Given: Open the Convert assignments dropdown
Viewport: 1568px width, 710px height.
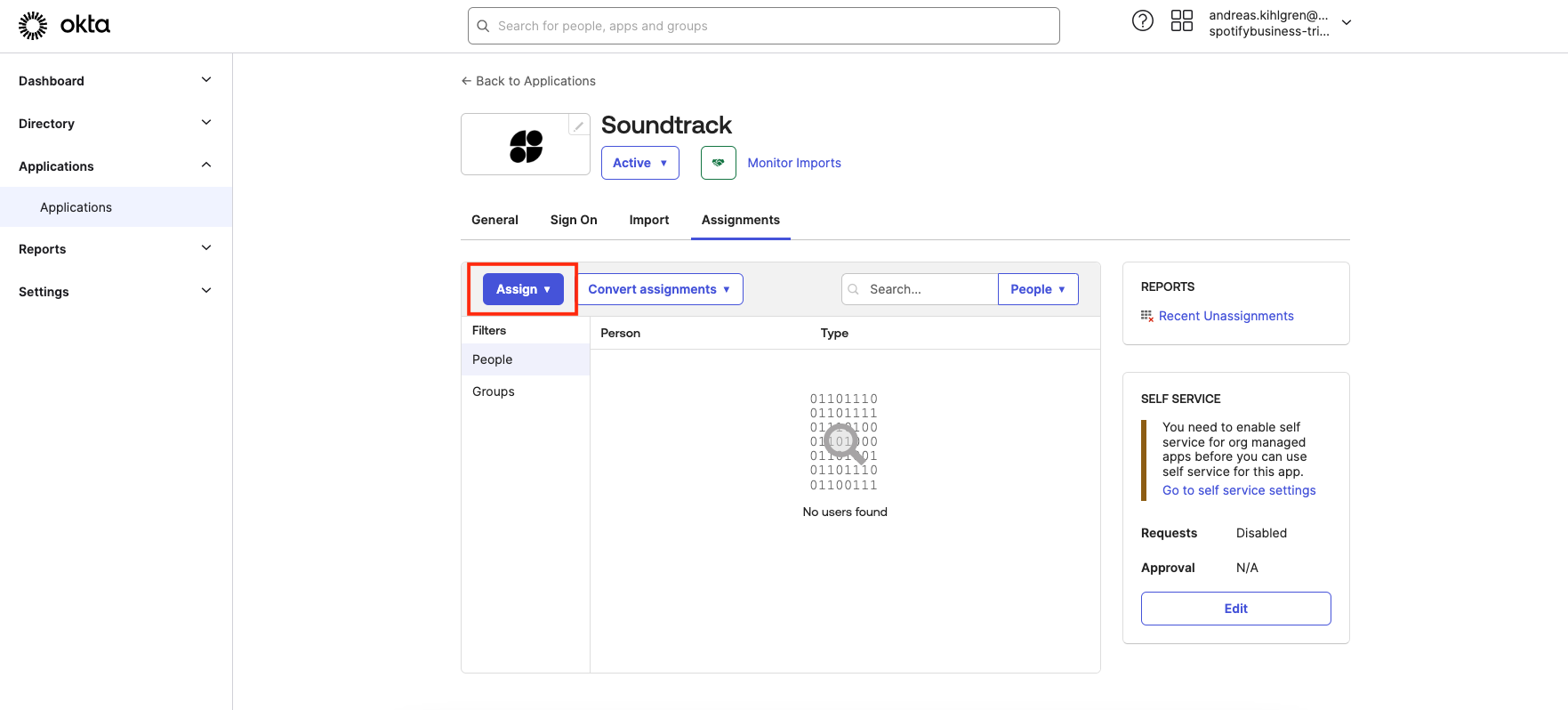Looking at the screenshot, I should point(659,289).
